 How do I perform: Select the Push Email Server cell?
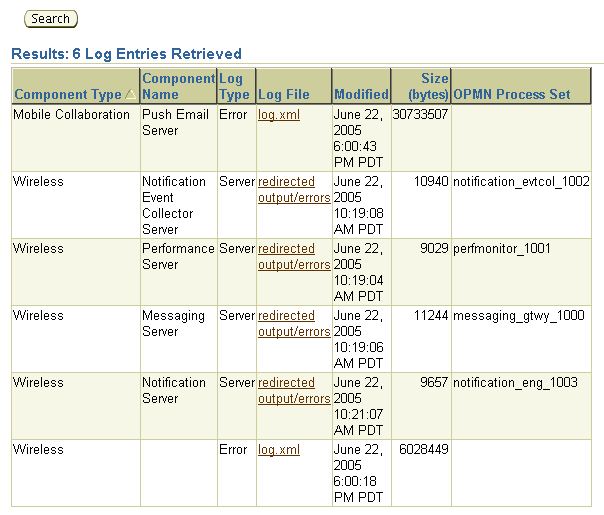coord(175,122)
